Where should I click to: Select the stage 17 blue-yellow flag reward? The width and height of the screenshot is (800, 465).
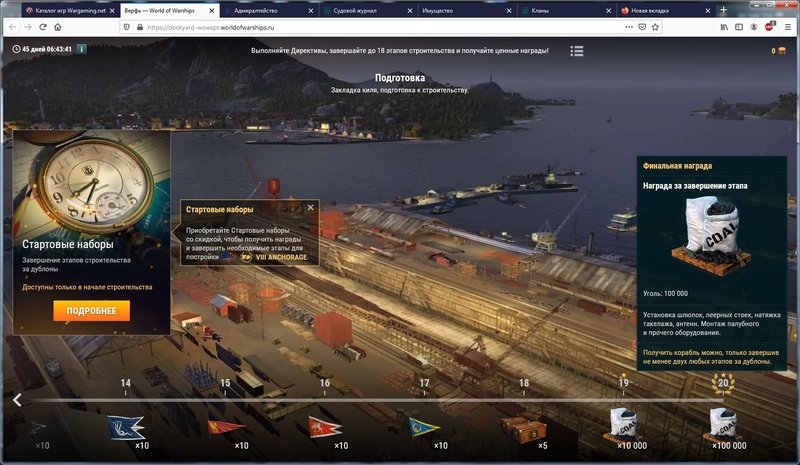coord(424,427)
